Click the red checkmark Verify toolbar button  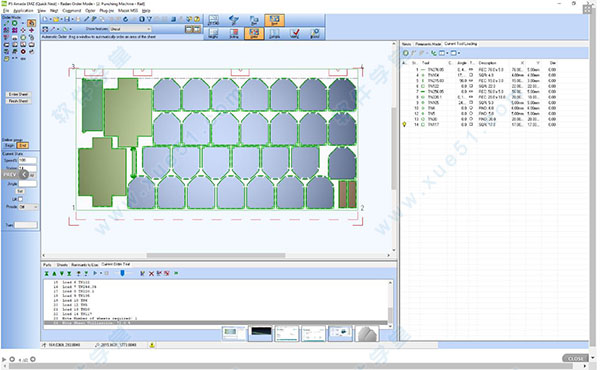(294, 33)
